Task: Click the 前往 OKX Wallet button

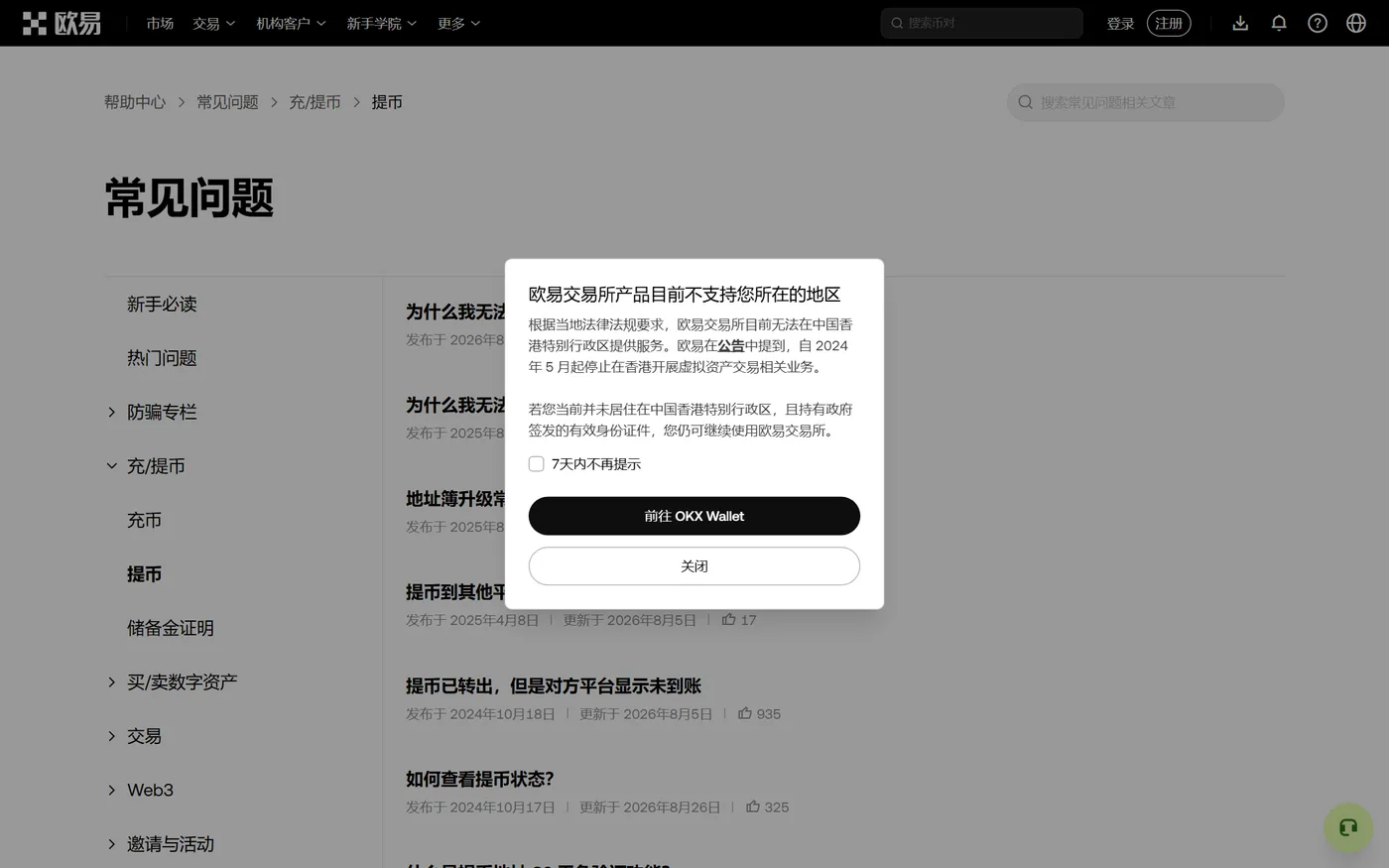Action: point(694,516)
